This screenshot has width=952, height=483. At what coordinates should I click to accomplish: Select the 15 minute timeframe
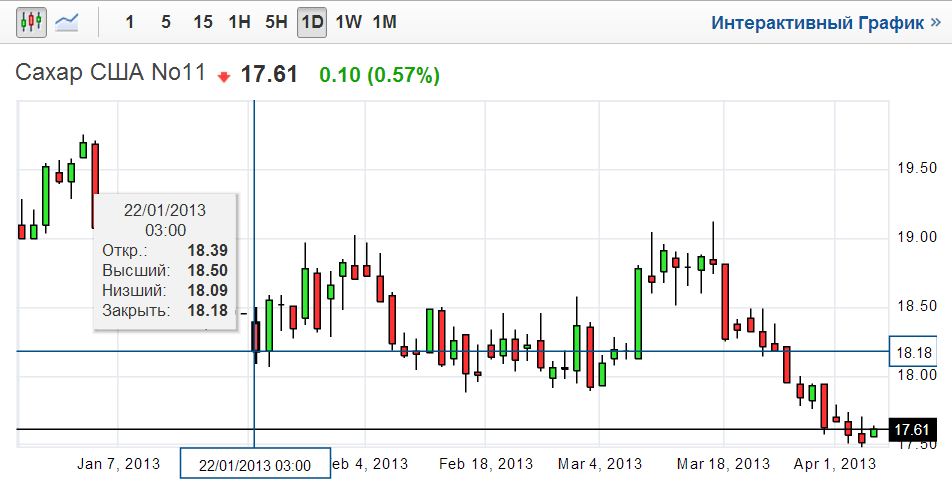203,22
